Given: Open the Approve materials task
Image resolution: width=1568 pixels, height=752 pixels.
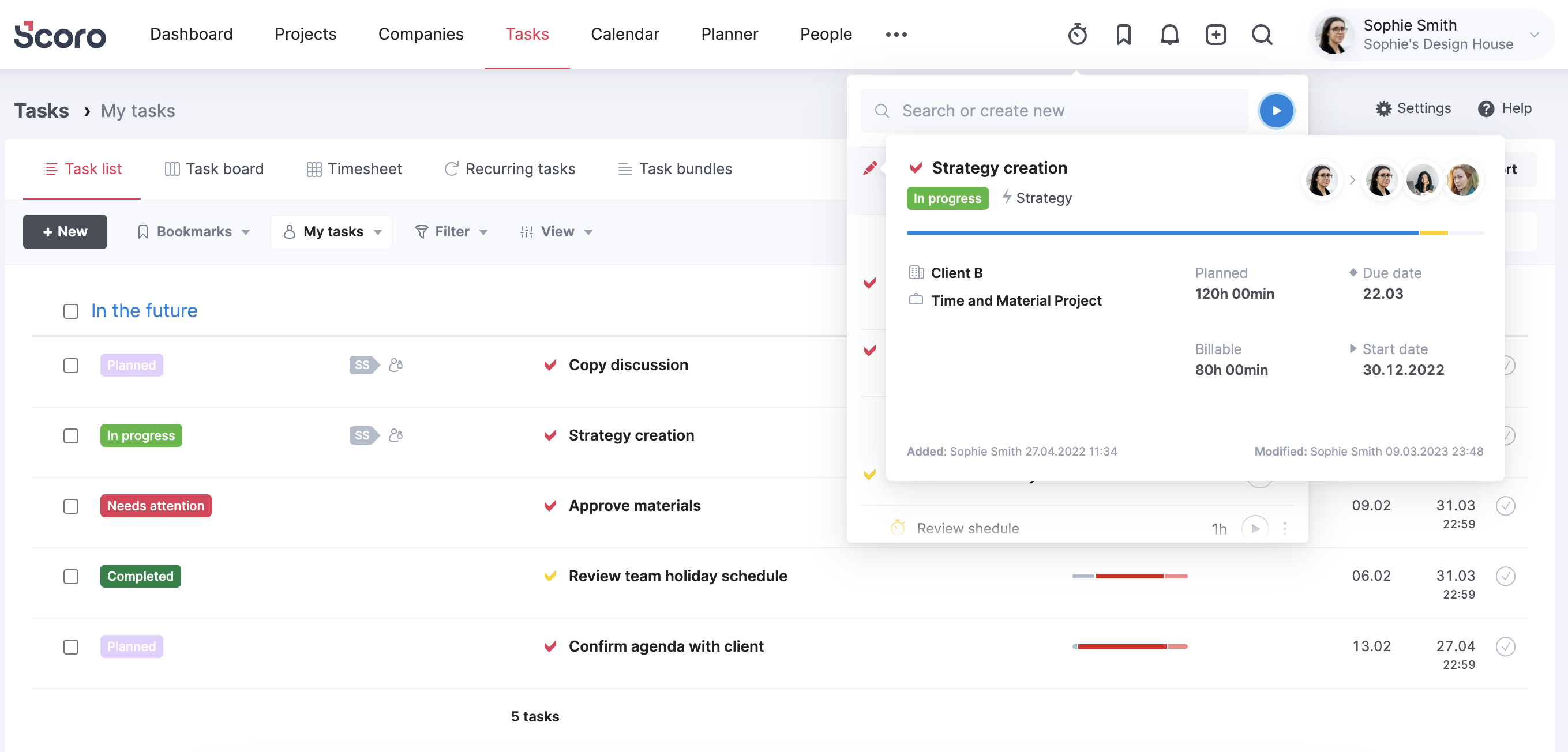Looking at the screenshot, I should [x=634, y=506].
